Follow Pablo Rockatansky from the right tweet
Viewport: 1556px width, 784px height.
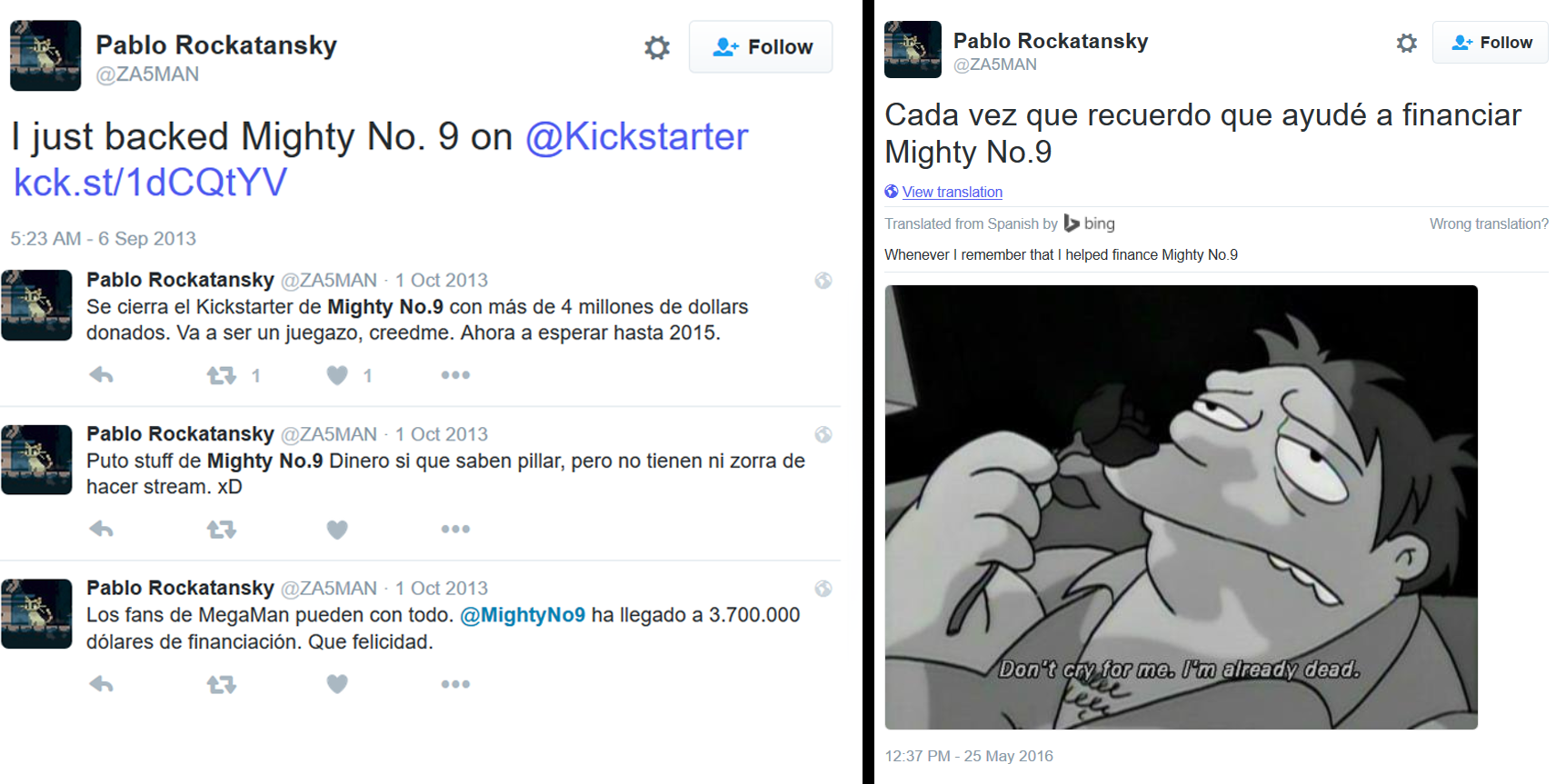[1491, 42]
